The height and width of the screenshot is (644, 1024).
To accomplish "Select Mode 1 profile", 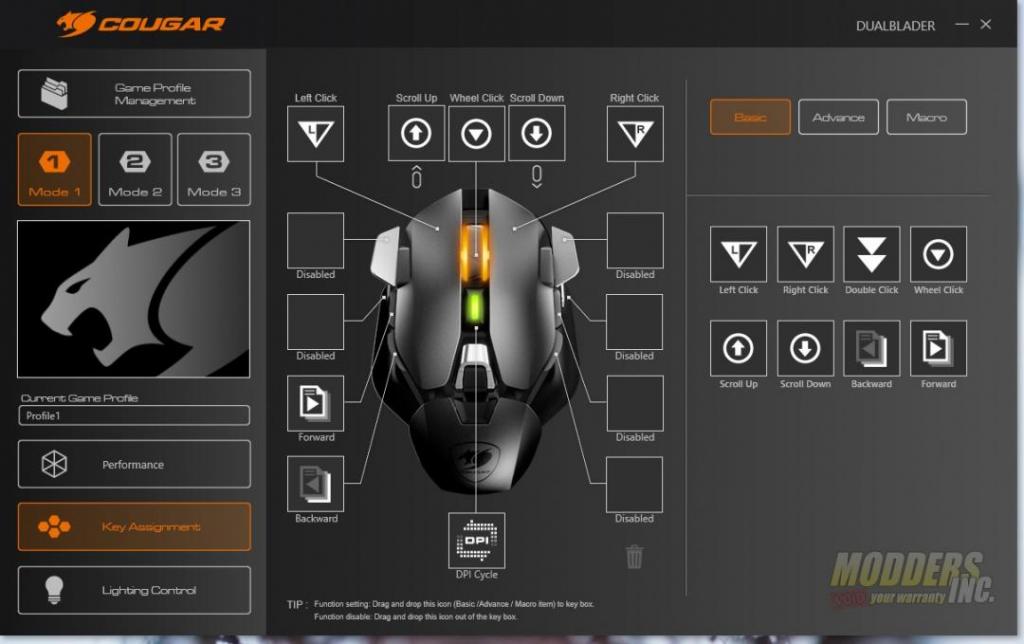I will click(54, 170).
